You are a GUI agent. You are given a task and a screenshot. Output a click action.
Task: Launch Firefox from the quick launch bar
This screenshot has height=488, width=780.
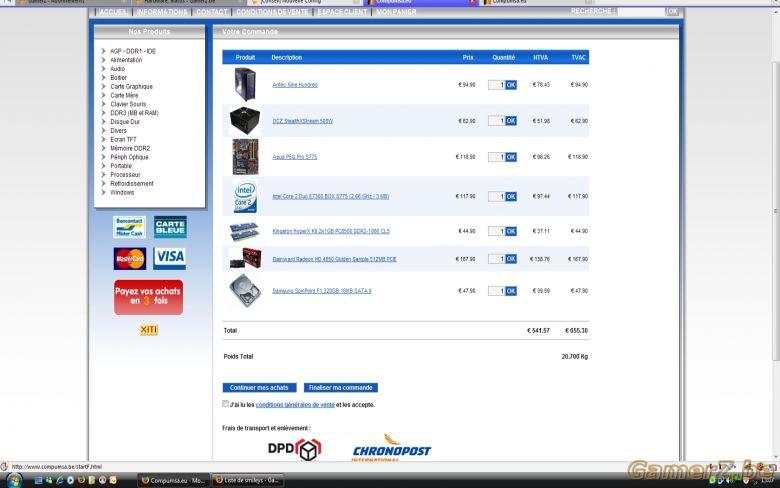(x=81, y=481)
